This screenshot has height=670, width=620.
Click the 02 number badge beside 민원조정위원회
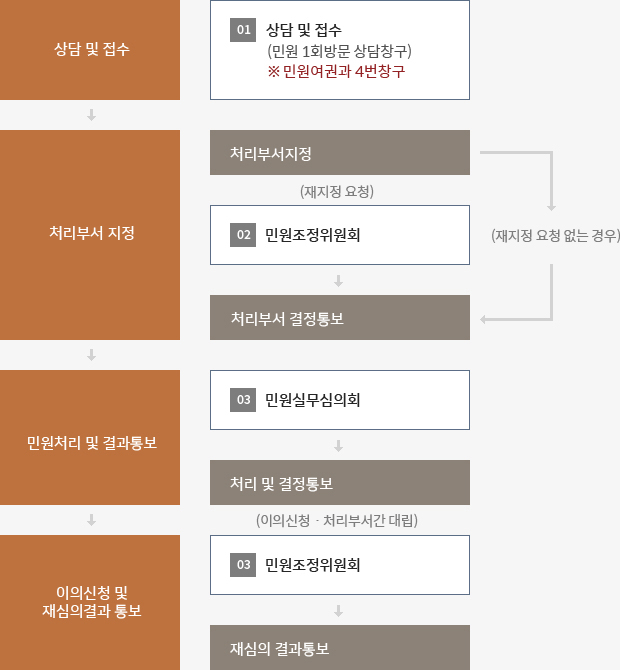243,235
